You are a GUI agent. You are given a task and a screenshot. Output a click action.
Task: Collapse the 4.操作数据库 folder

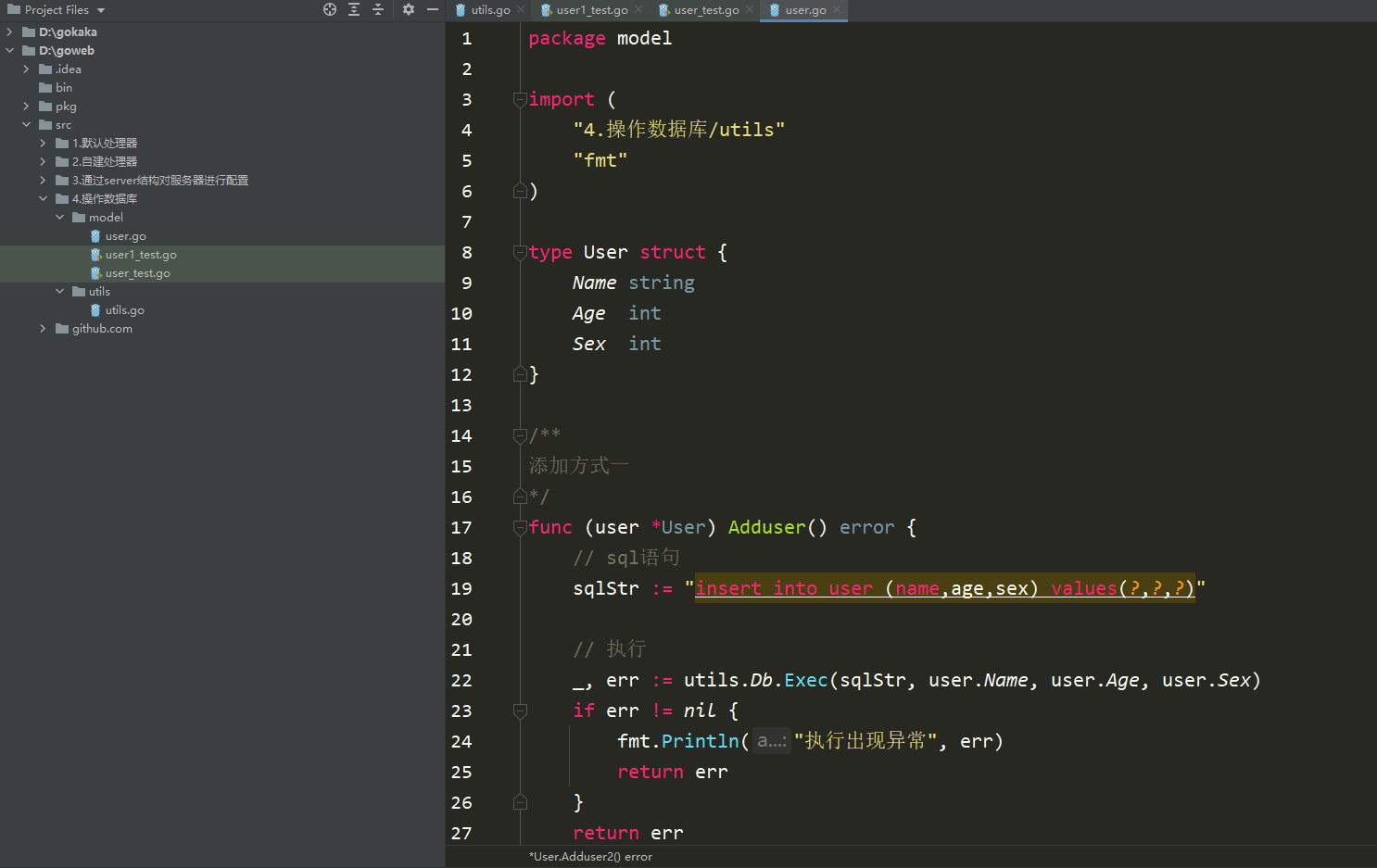43,199
